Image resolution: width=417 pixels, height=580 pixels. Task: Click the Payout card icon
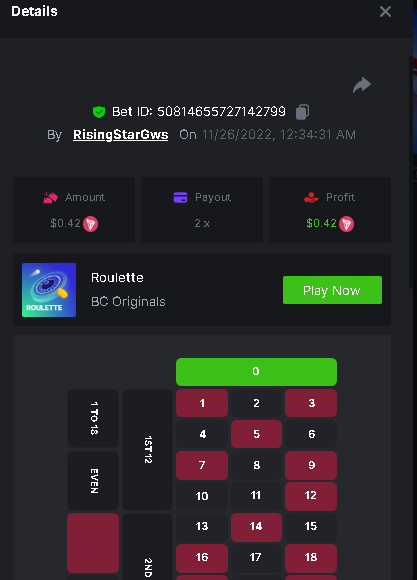coord(181,198)
